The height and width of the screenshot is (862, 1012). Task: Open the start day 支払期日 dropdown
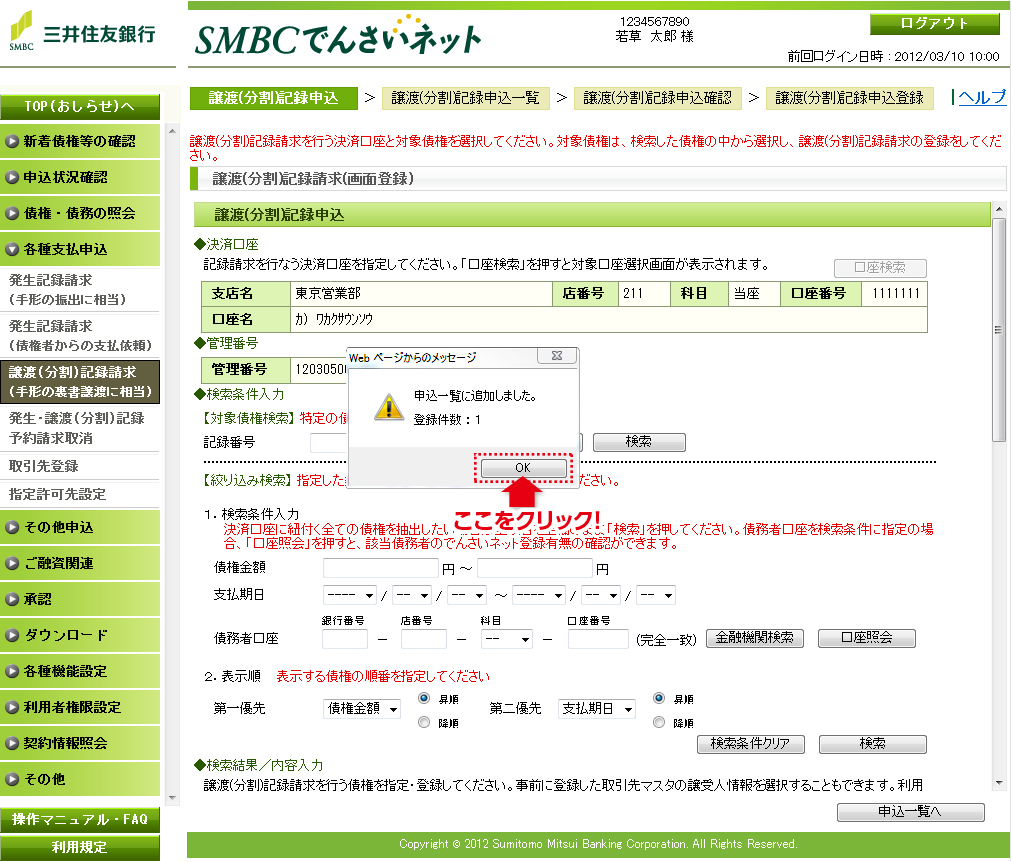pos(467,595)
